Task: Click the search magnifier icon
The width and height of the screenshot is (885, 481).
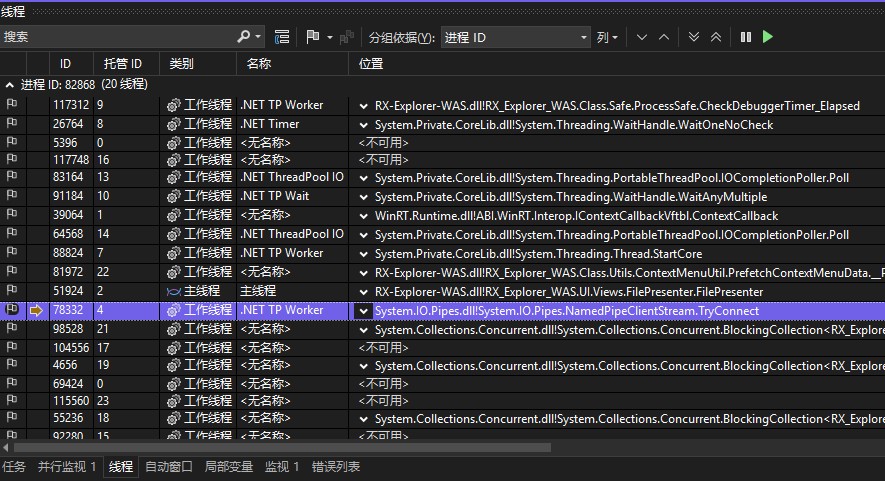Action: point(244,36)
